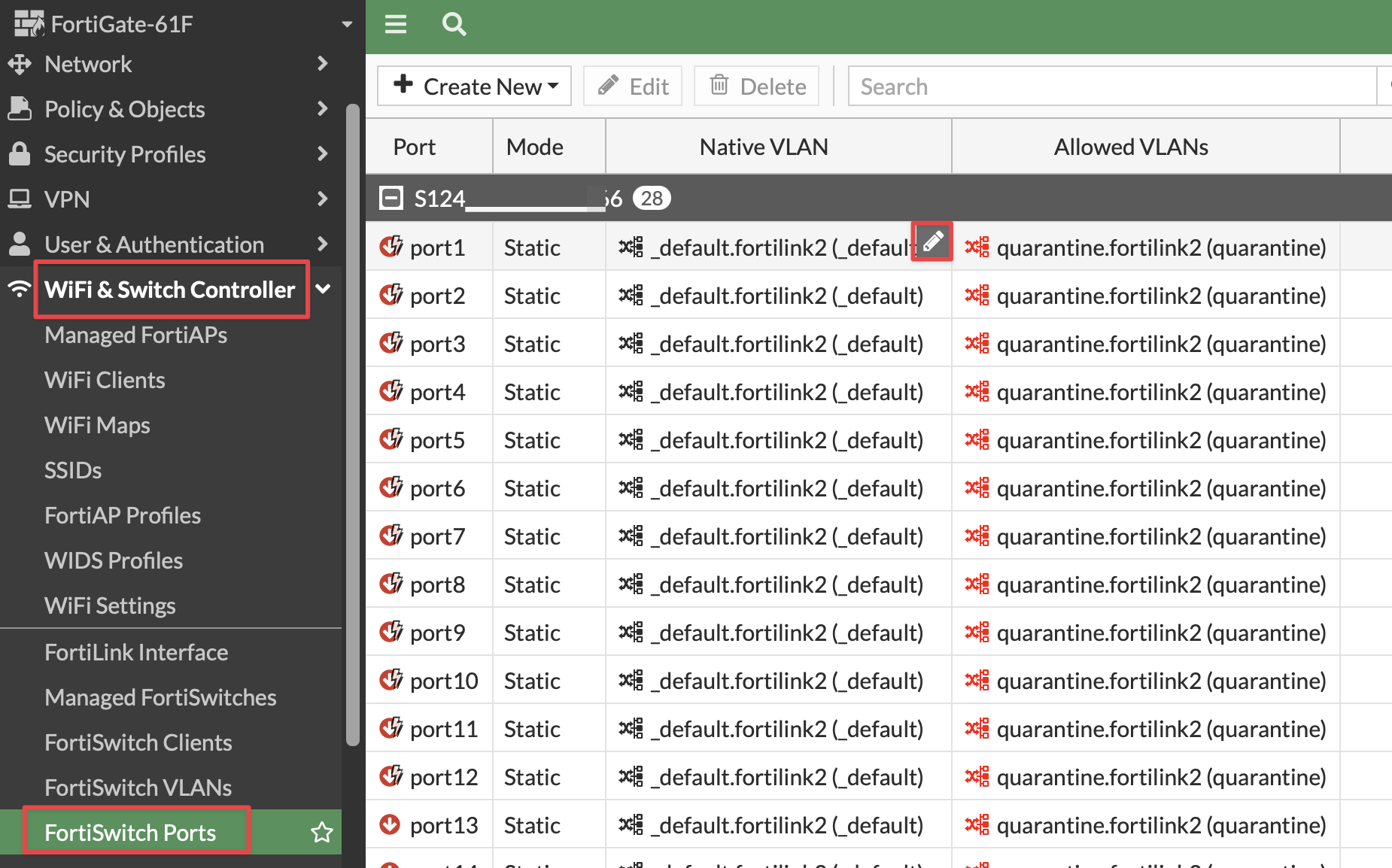
Task: Click port9 status icon
Action: (x=391, y=632)
